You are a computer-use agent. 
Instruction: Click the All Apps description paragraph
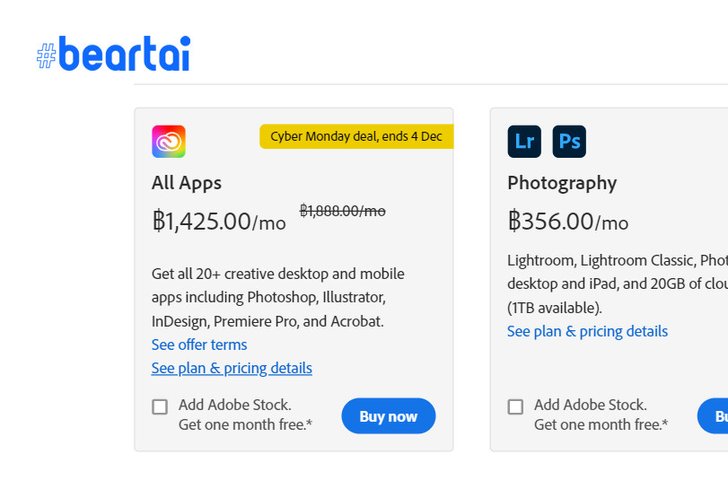click(x=278, y=298)
